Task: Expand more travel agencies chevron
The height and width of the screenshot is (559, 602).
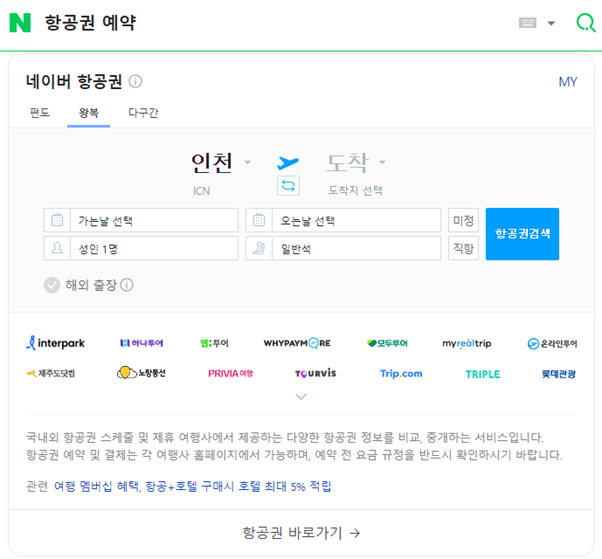Action: point(301,396)
